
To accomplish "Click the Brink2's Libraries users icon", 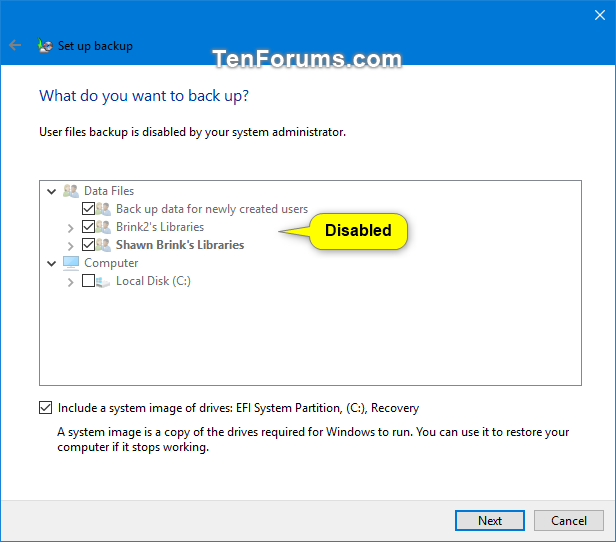I will 103,227.
